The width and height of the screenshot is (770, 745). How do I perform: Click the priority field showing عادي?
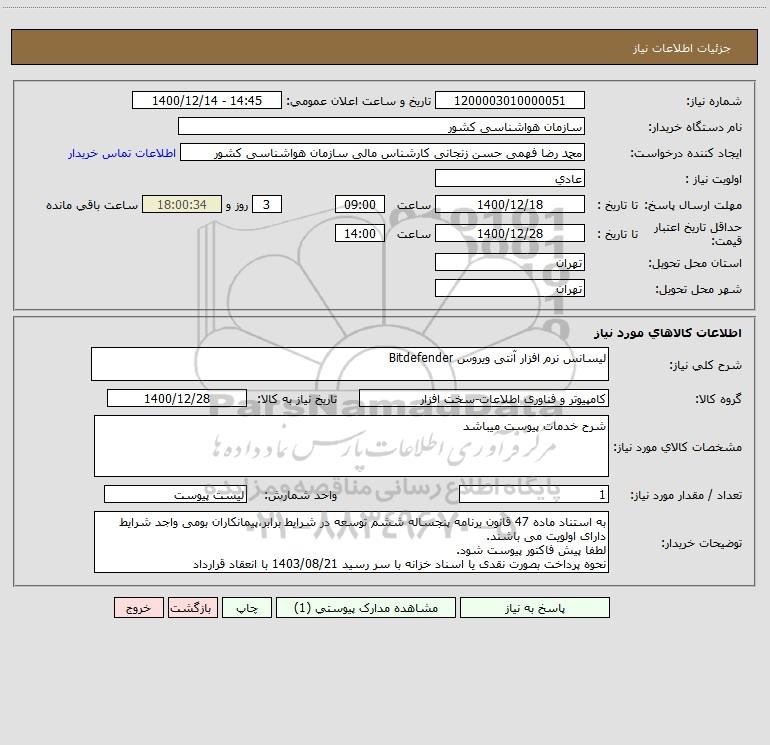click(x=510, y=178)
